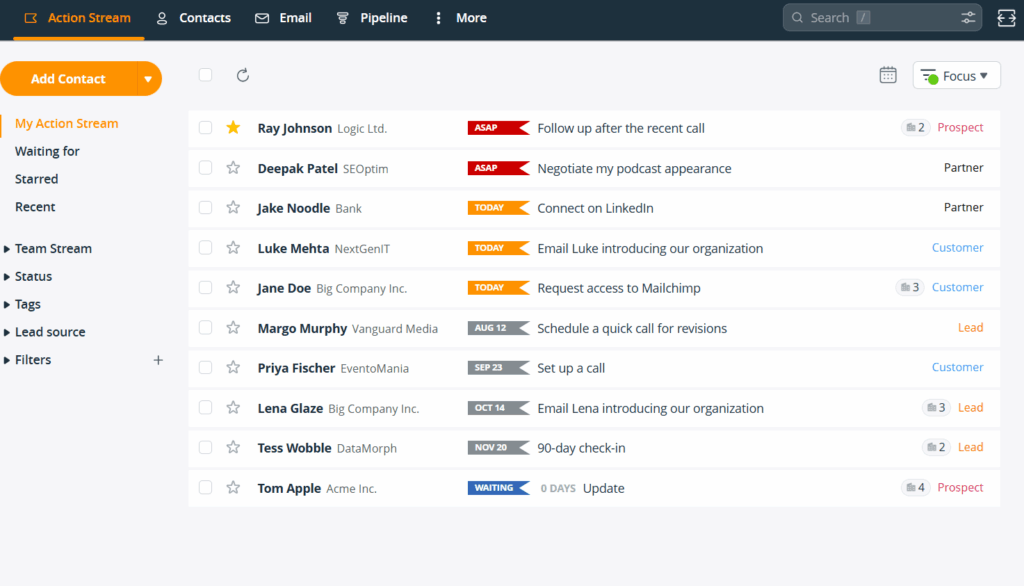
Task: Check the checkbox on Tom Apple's row
Action: [x=205, y=487]
